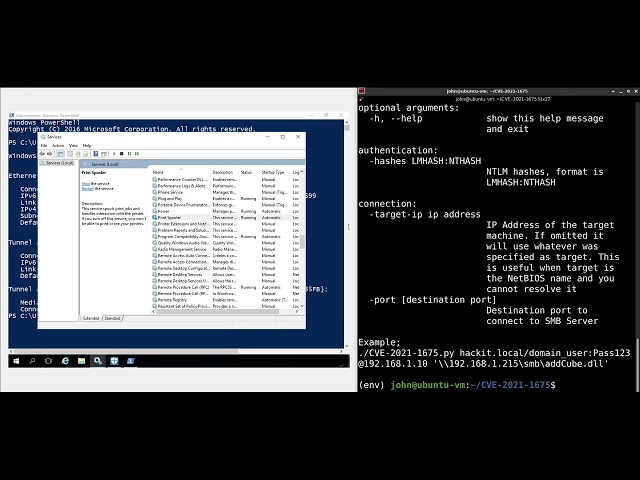Click the Start Service play icon
The image size is (640, 480).
tap(114, 154)
